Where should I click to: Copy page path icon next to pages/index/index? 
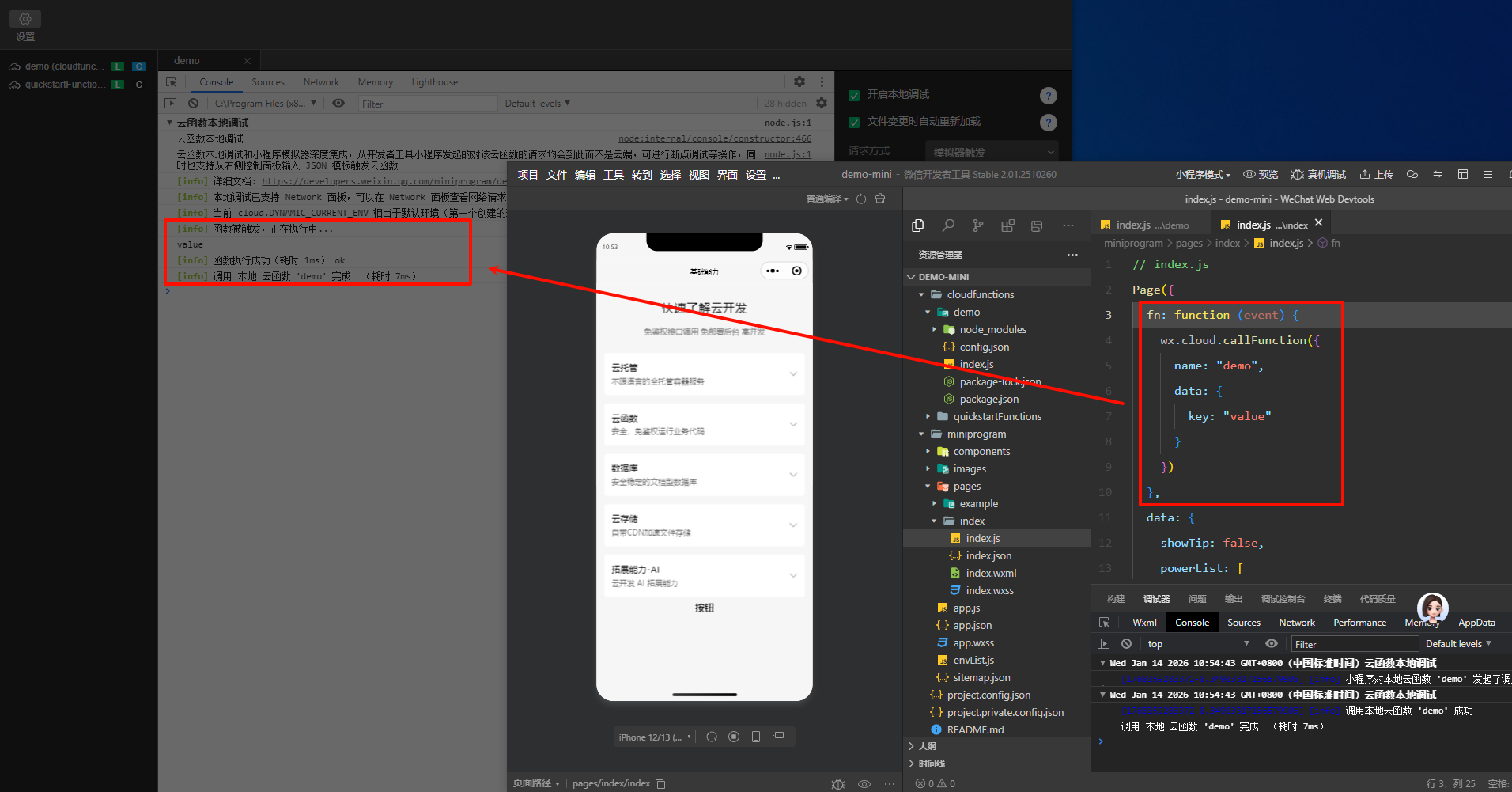pos(661,783)
